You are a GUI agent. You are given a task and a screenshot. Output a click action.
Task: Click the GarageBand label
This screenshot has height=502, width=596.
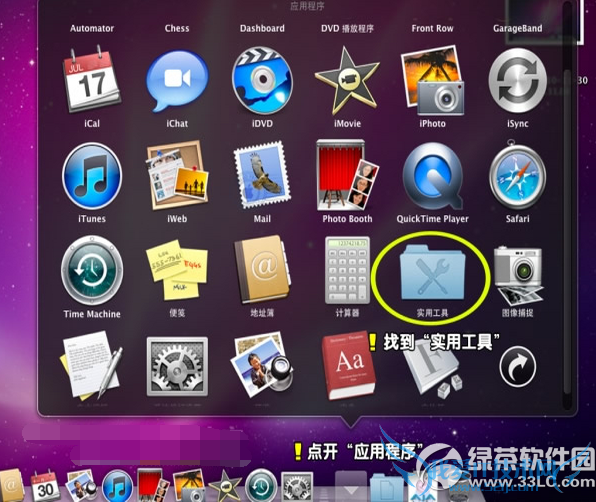(517, 28)
